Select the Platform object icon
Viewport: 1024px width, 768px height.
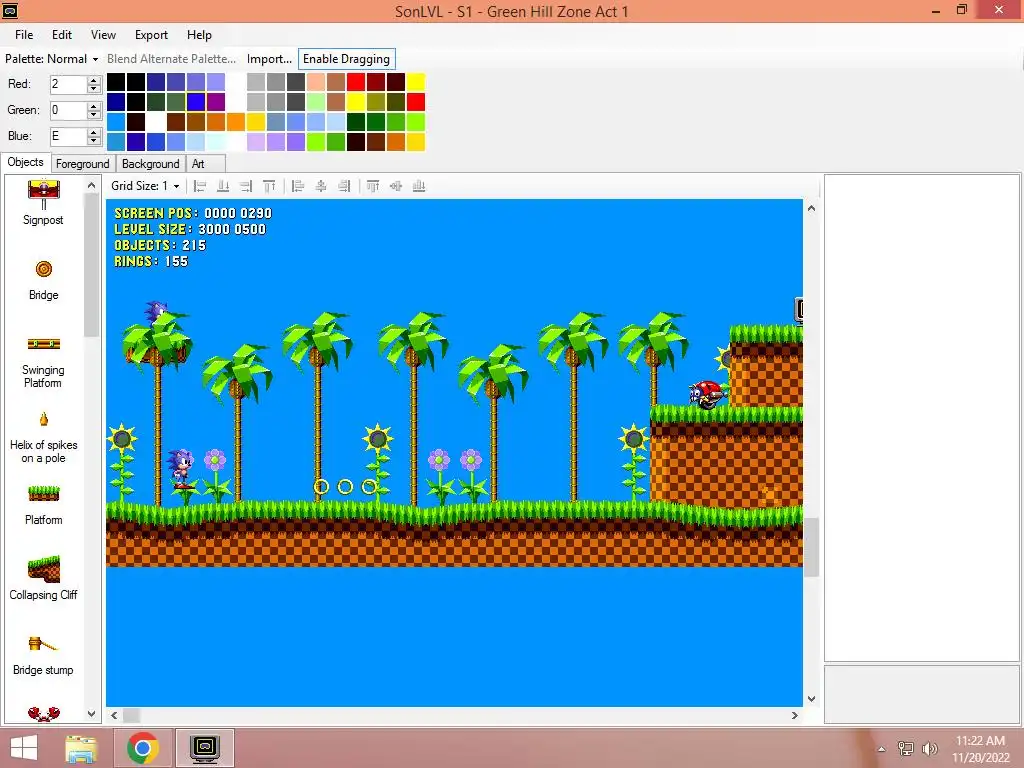[x=44, y=493]
